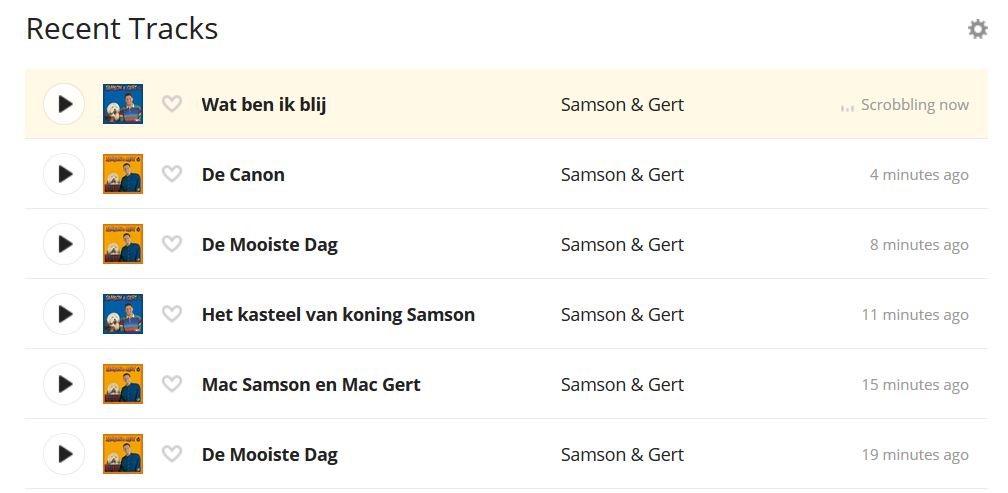This screenshot has height=493, width=1008.
Task: Click the "Het kasteel van koning Samson" title
Action: click(338, 314)
